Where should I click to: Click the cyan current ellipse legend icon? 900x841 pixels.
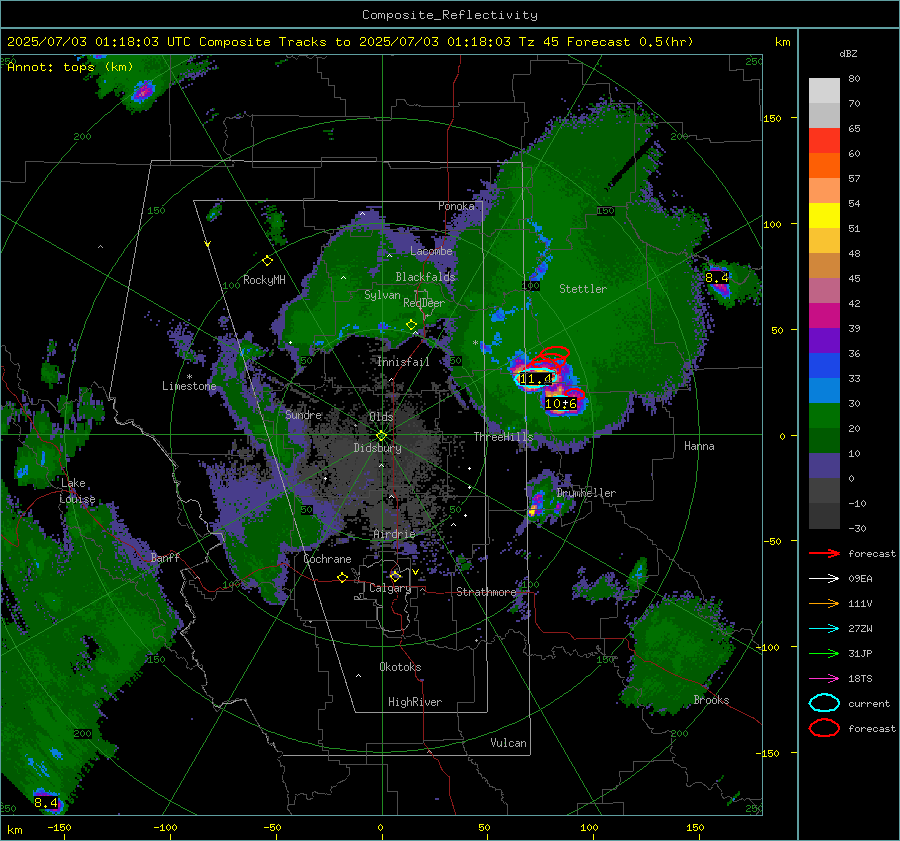[x=824, y=703]
